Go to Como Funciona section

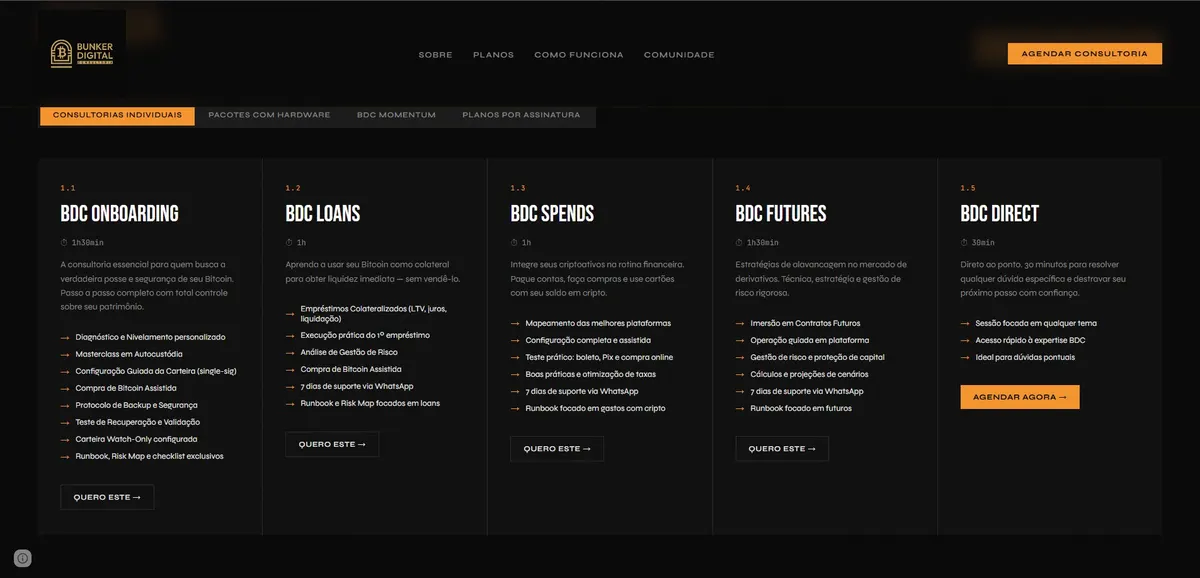click(x=578, y=55)
